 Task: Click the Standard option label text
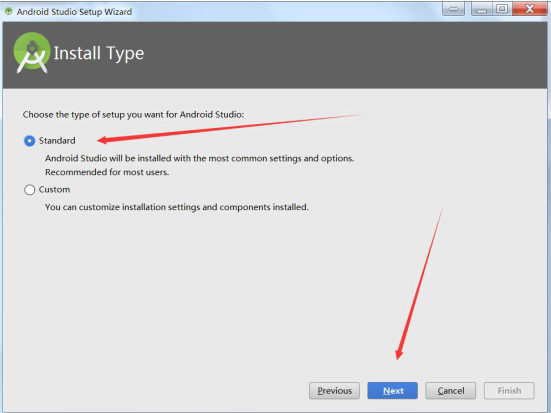pos(57,141)
